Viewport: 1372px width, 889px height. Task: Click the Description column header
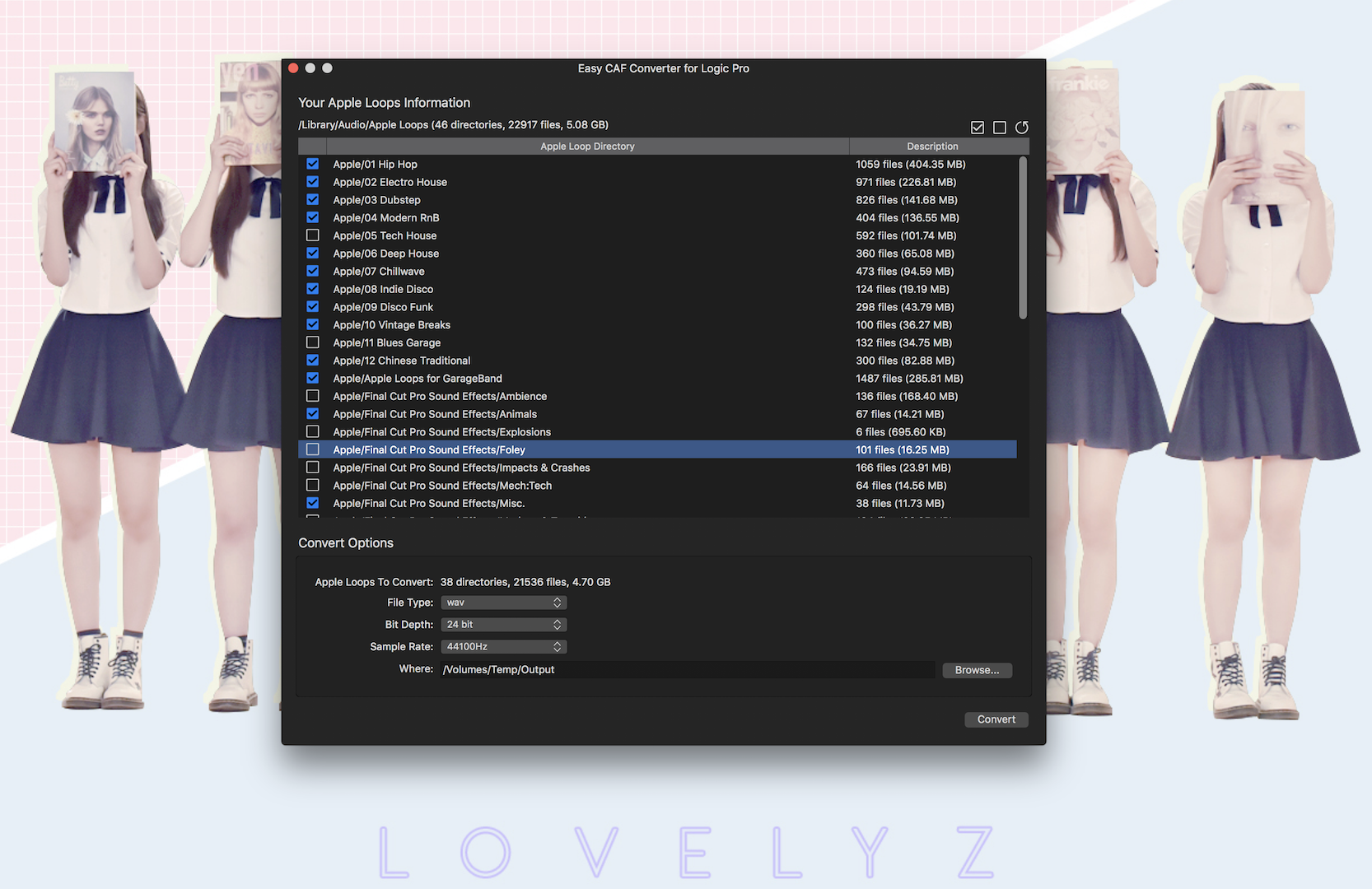click(x=932, y=147)
